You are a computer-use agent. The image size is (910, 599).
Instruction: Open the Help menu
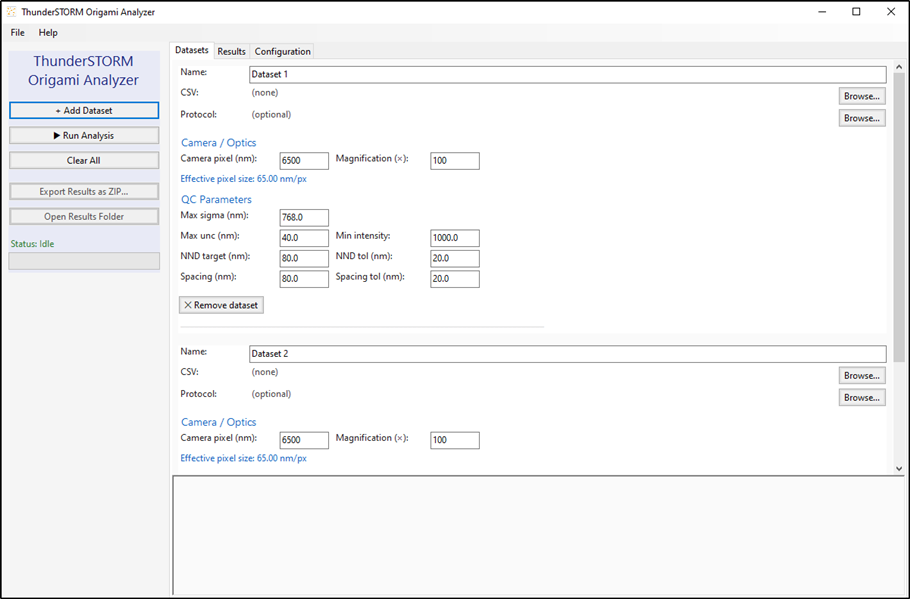click(x=48, y=33)
